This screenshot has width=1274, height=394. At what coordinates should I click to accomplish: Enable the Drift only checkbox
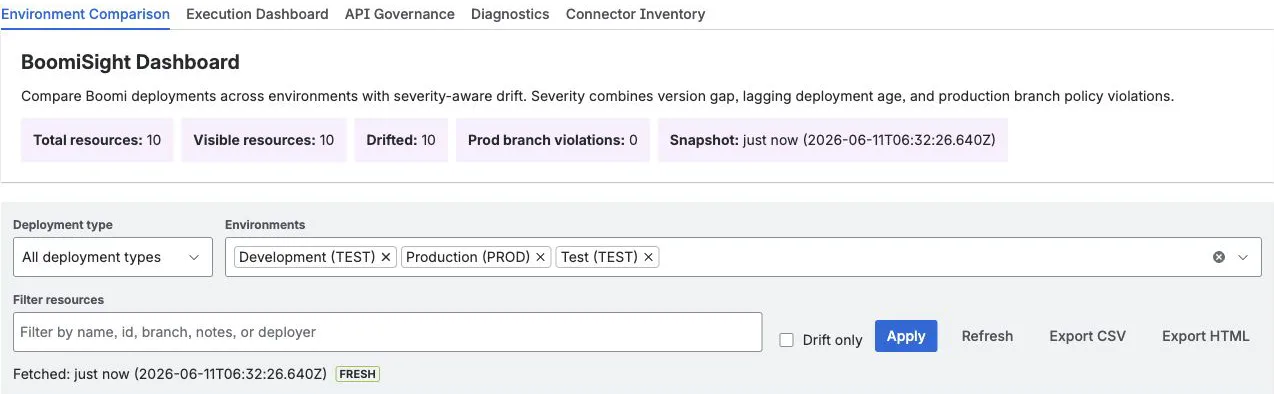[x=787, y=340]
